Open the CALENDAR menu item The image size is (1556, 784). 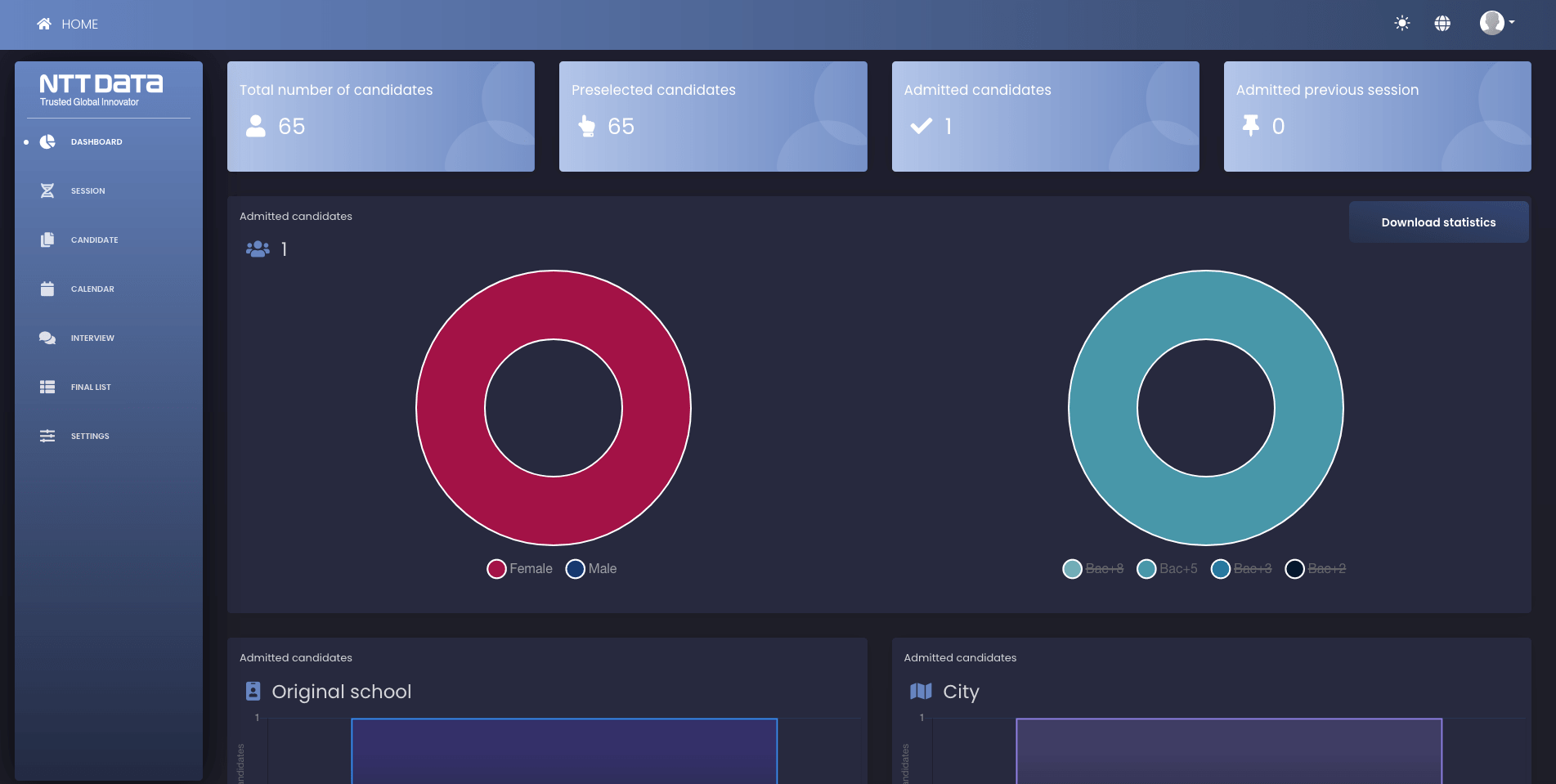92,289
